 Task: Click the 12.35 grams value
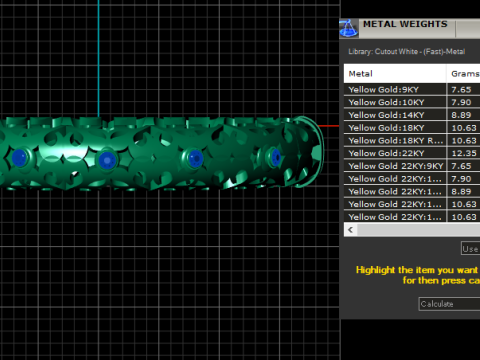(x=464, y=153)
